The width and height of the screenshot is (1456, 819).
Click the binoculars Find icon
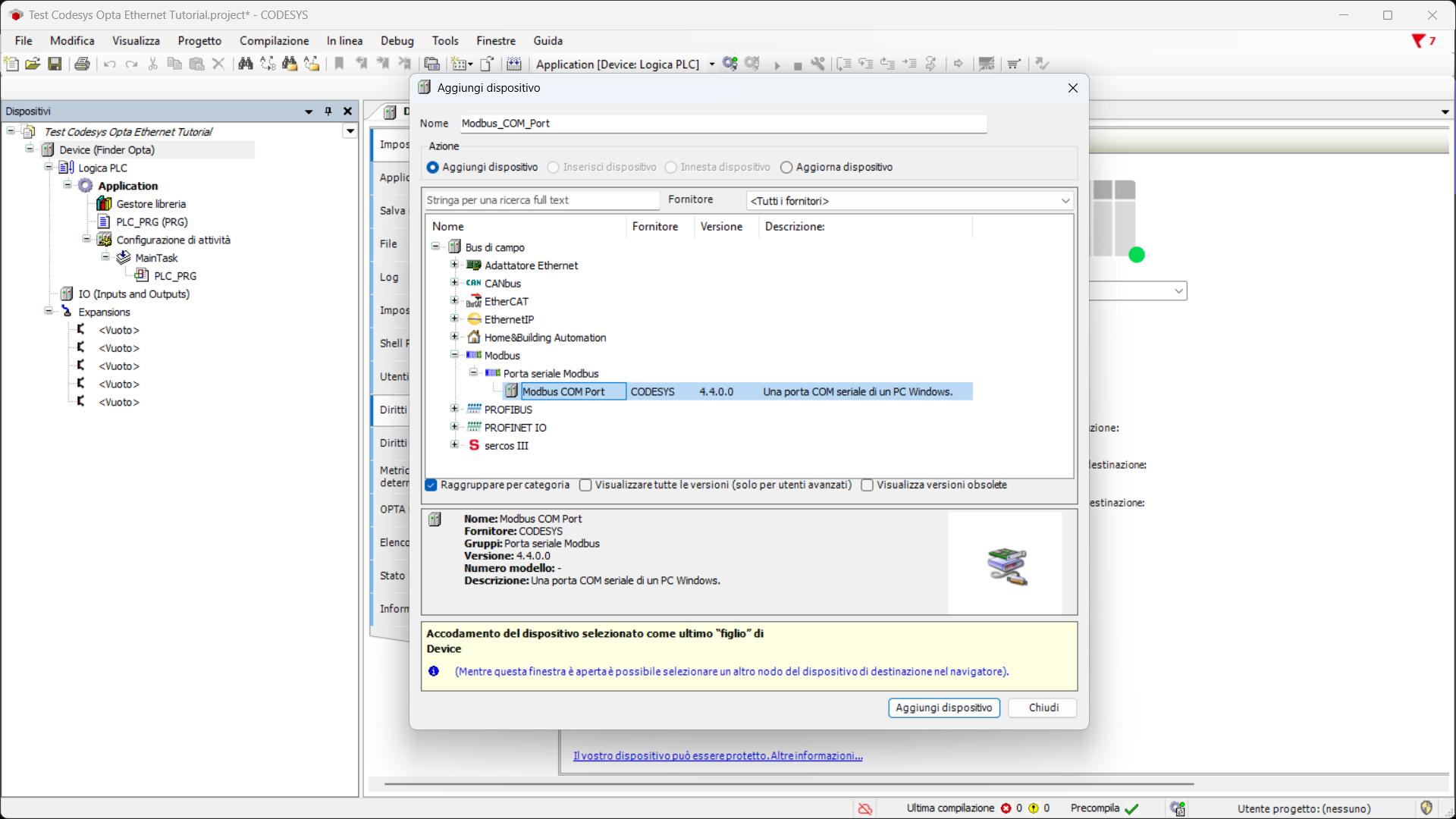click(x=245, y=64)
